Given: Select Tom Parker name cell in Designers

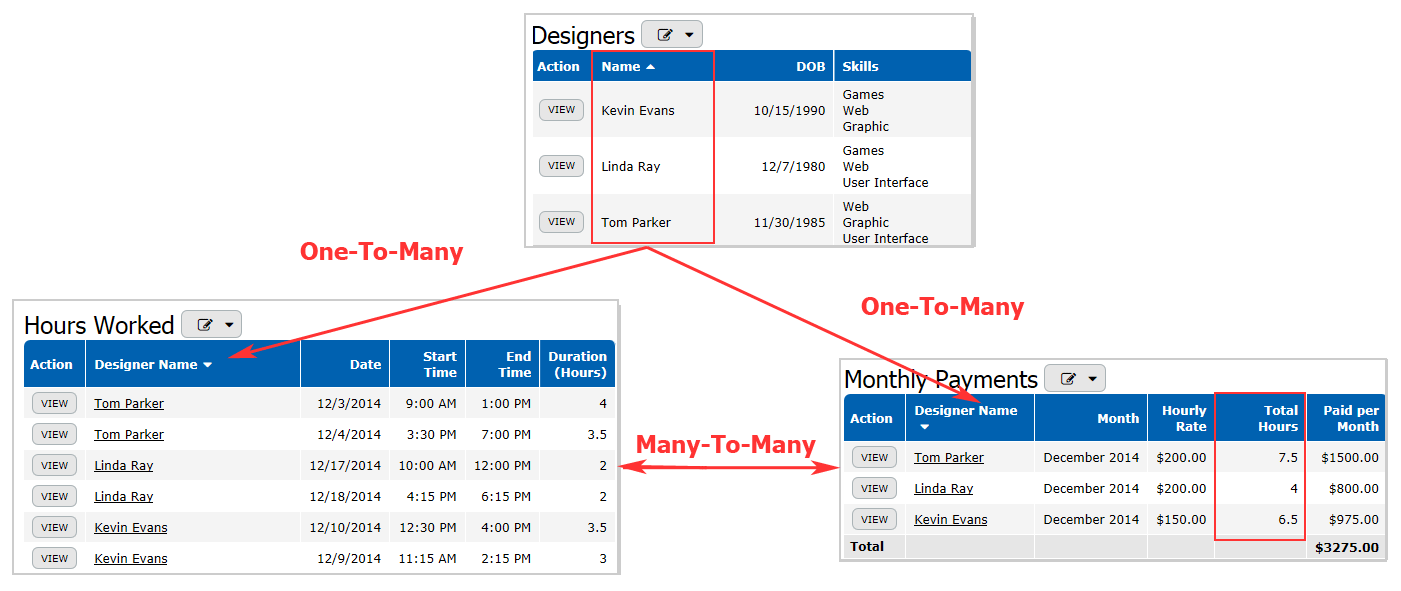Looking at the screenshot, I should [636, 222].
